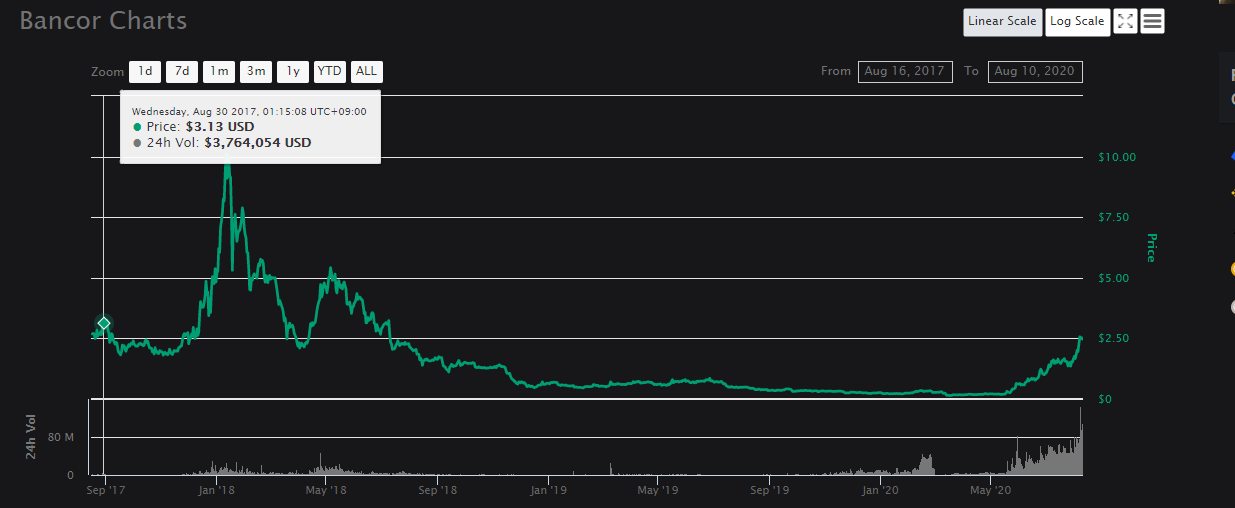
Task: Select the YTD zoom range
Action: (x=330, y=71)
